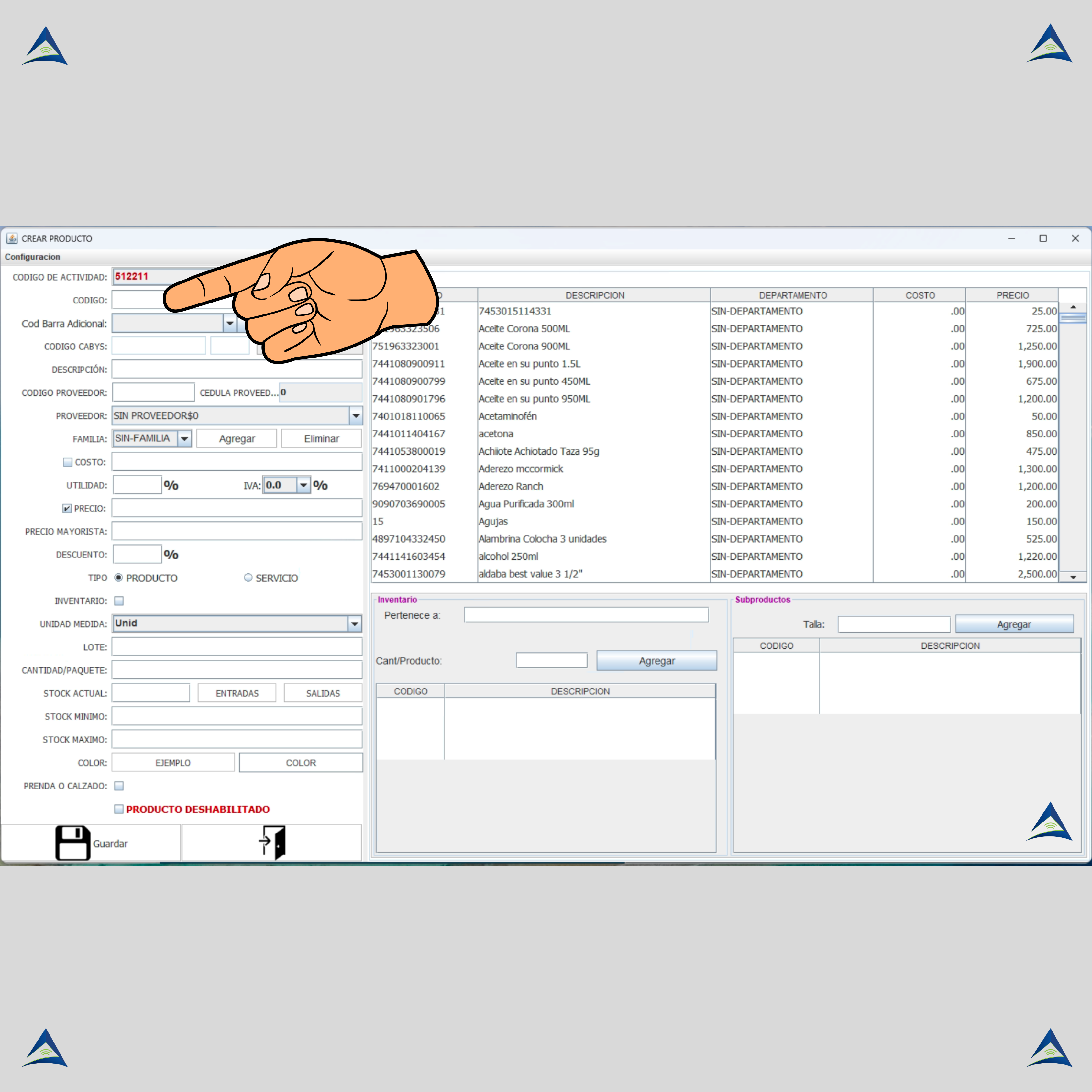Viewport: 1092px width, 1092px height.
Task: Sort products by DESCRIPCION column header
Action: click(594, 295)
